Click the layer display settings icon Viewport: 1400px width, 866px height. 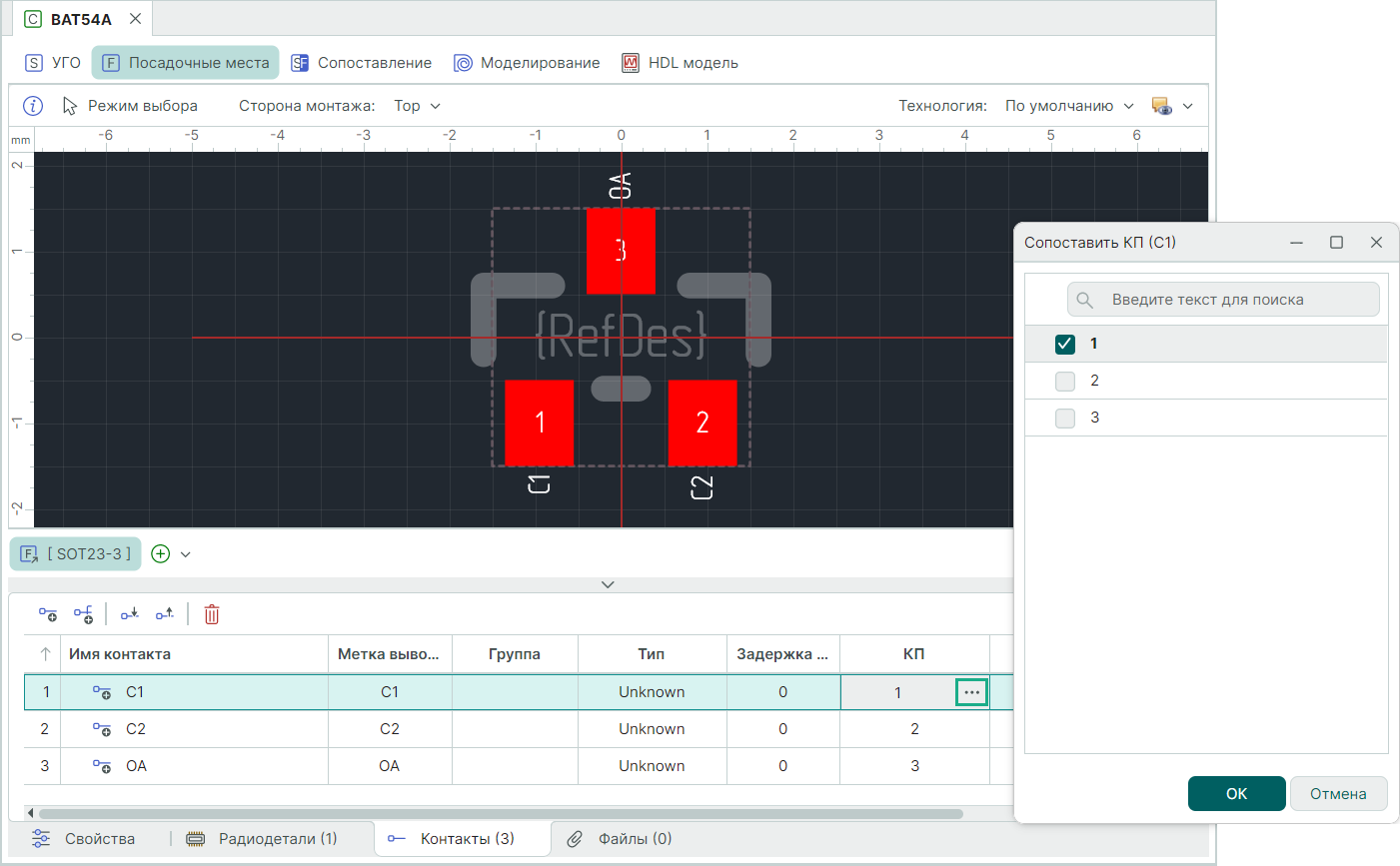pyautogui.click(x=1161, y=106)
